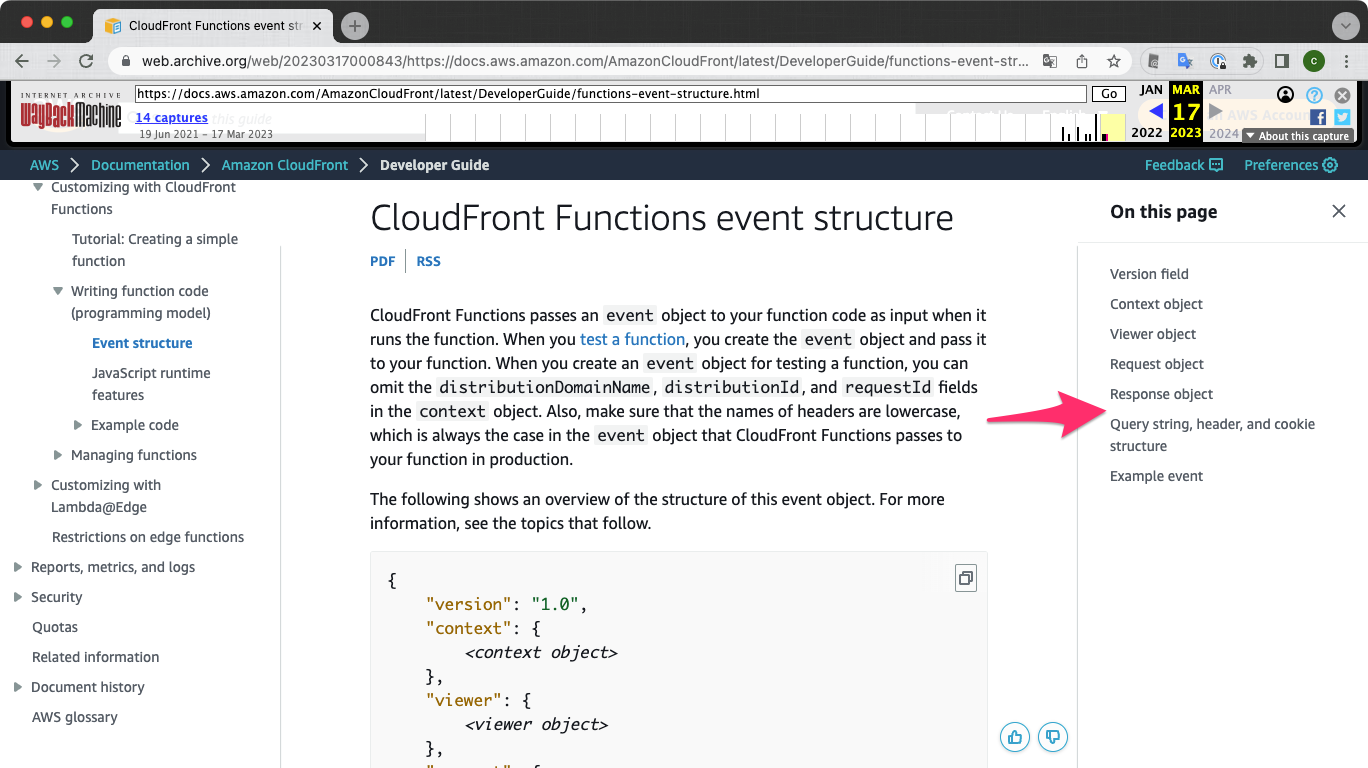Copy the event code using the copy icon
This screenshot has width=1368, height=768.
point(965,578)
